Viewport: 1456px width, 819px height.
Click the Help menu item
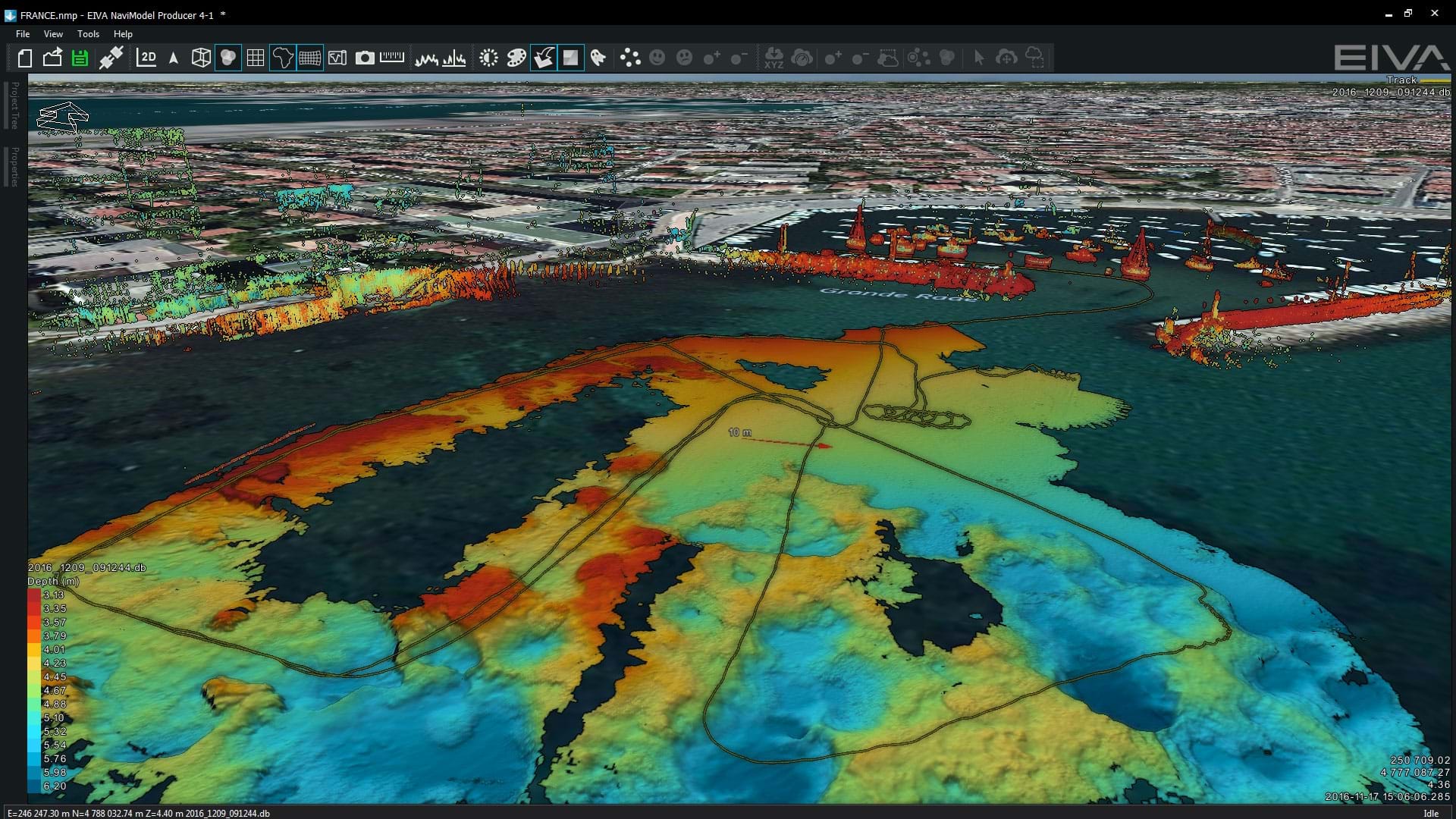(x=123, y=34)
